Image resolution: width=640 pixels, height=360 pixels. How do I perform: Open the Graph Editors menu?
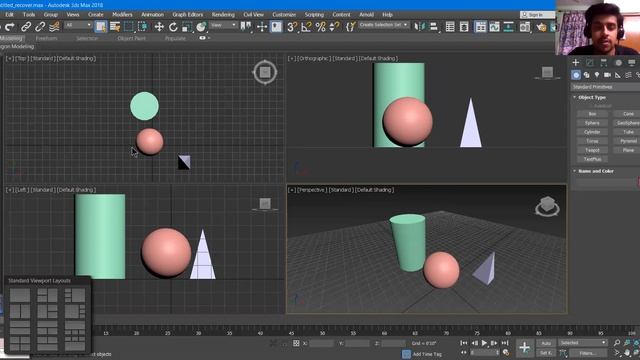click(x=187, y=15)
